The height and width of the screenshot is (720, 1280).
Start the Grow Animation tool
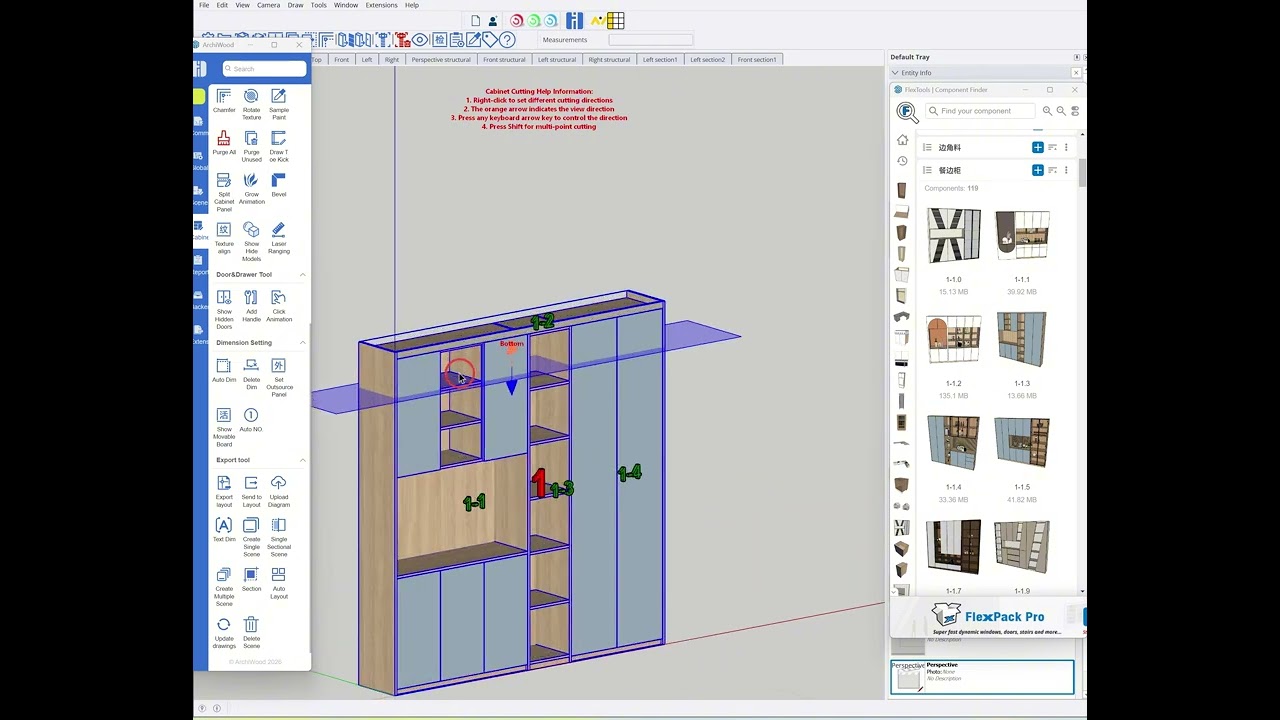click(x=251, y=188)
